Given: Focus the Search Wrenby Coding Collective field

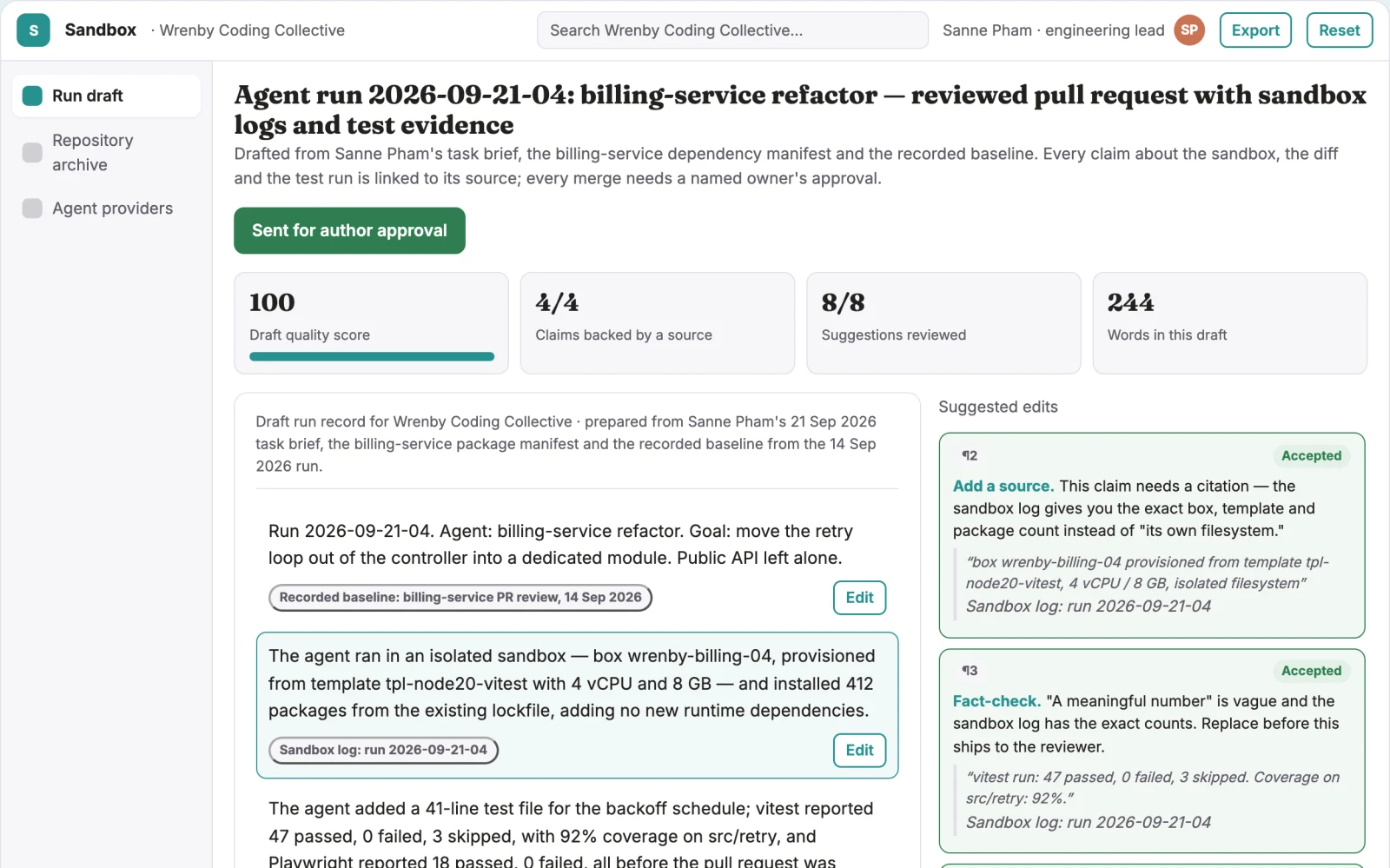Looking at the screenshot, I should pos(732,30).
